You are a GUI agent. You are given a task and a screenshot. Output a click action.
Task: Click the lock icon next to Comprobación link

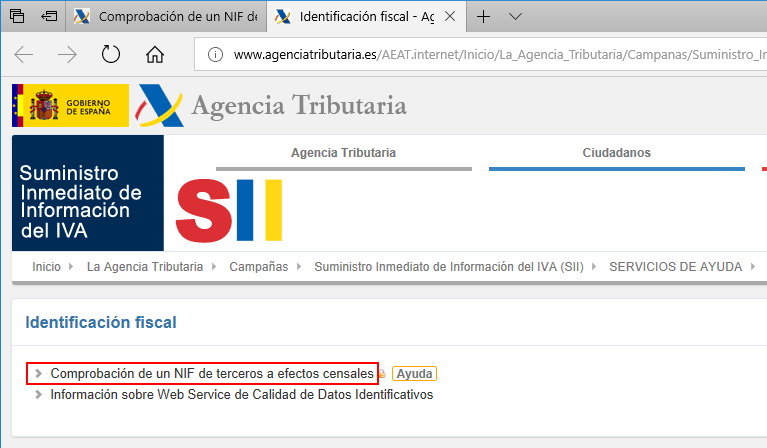(382, 374)
